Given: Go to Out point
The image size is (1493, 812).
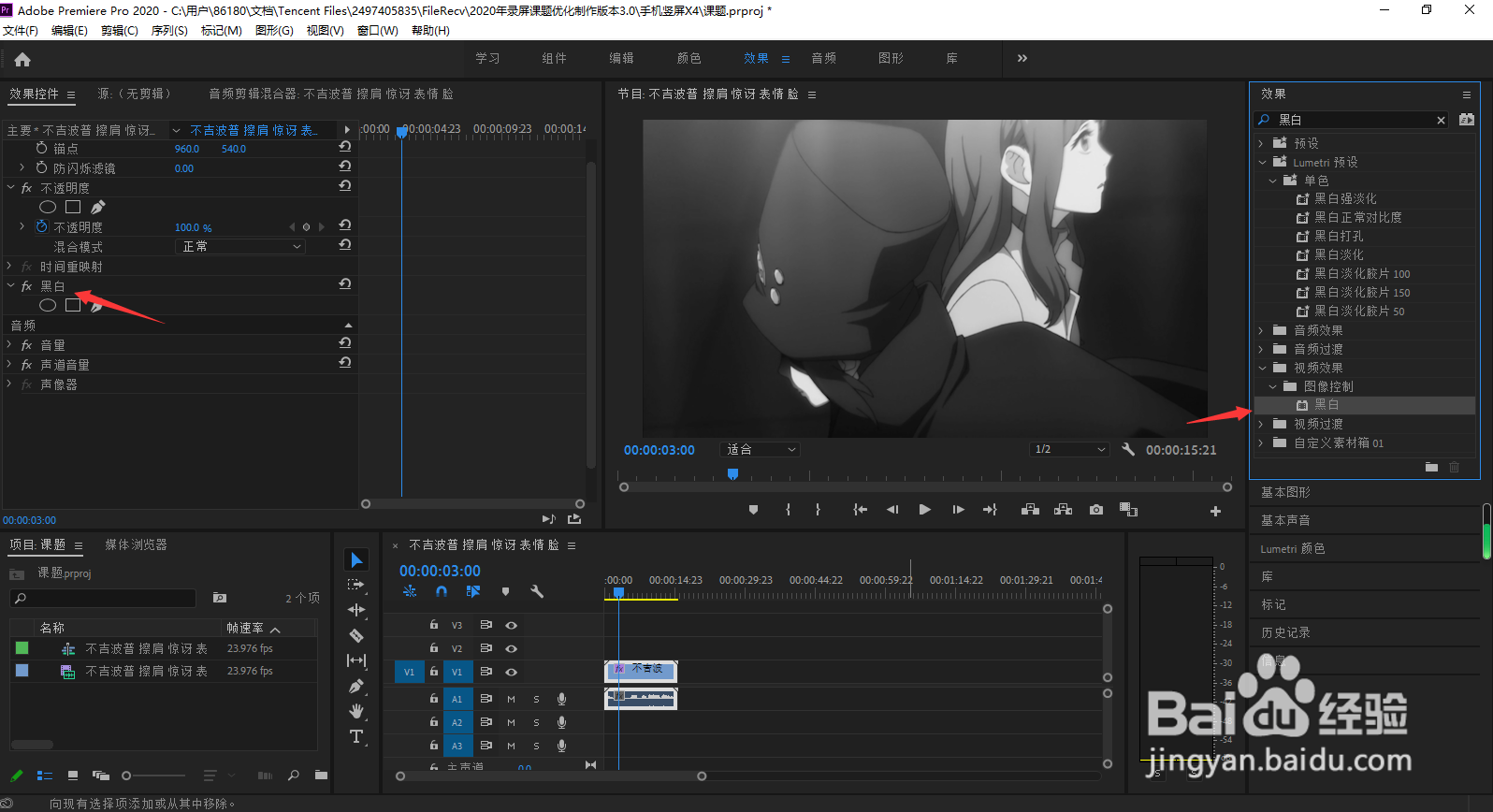Looking at the screenshot, I should (x=990, y=510).
